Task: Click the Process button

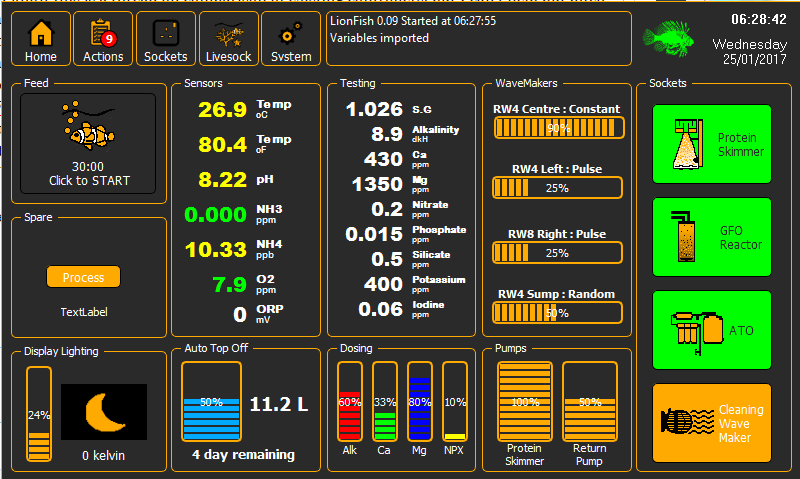Action: pos(83,277)
